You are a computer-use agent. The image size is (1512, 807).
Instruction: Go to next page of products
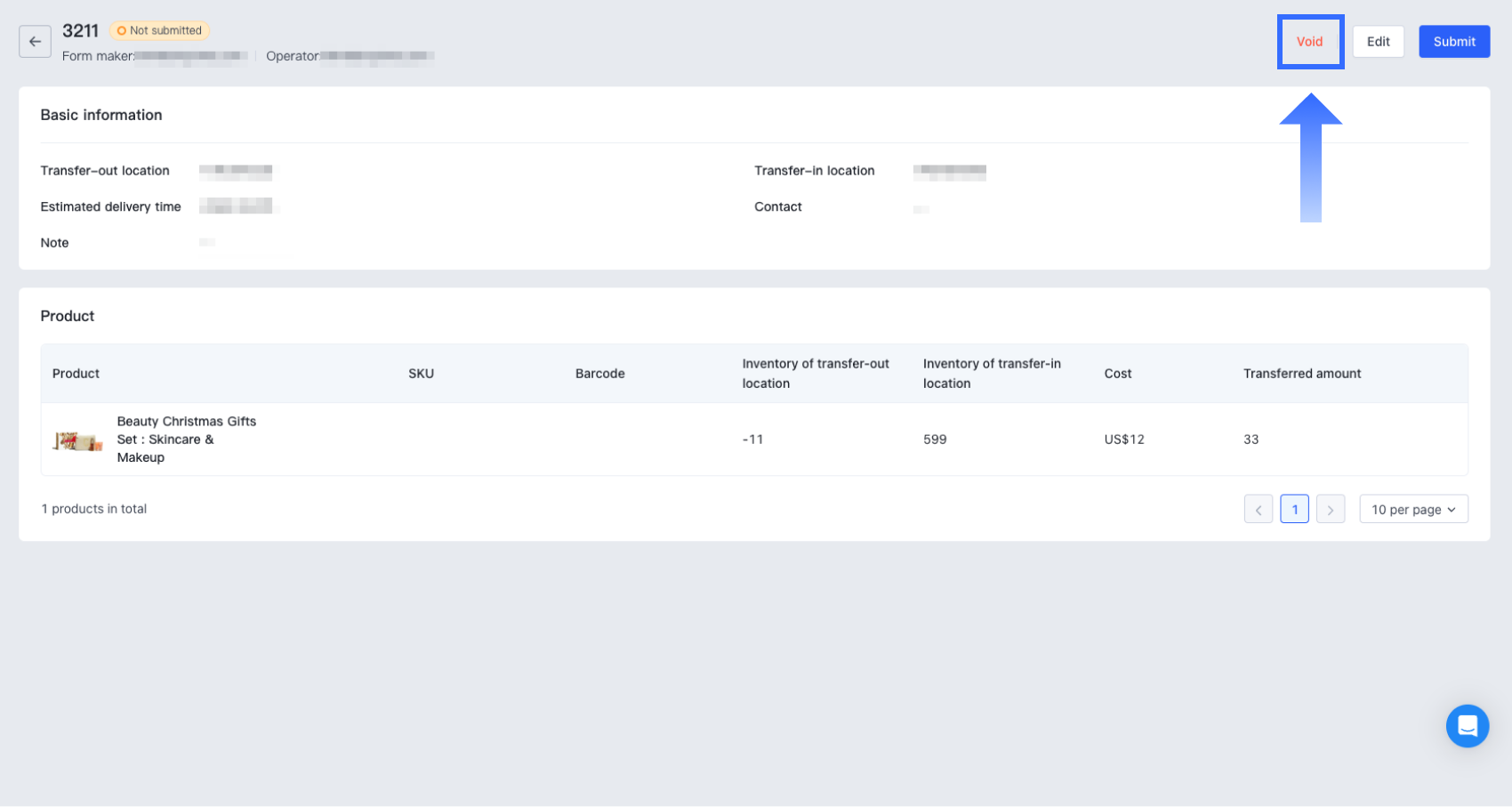pos(1330,510)
